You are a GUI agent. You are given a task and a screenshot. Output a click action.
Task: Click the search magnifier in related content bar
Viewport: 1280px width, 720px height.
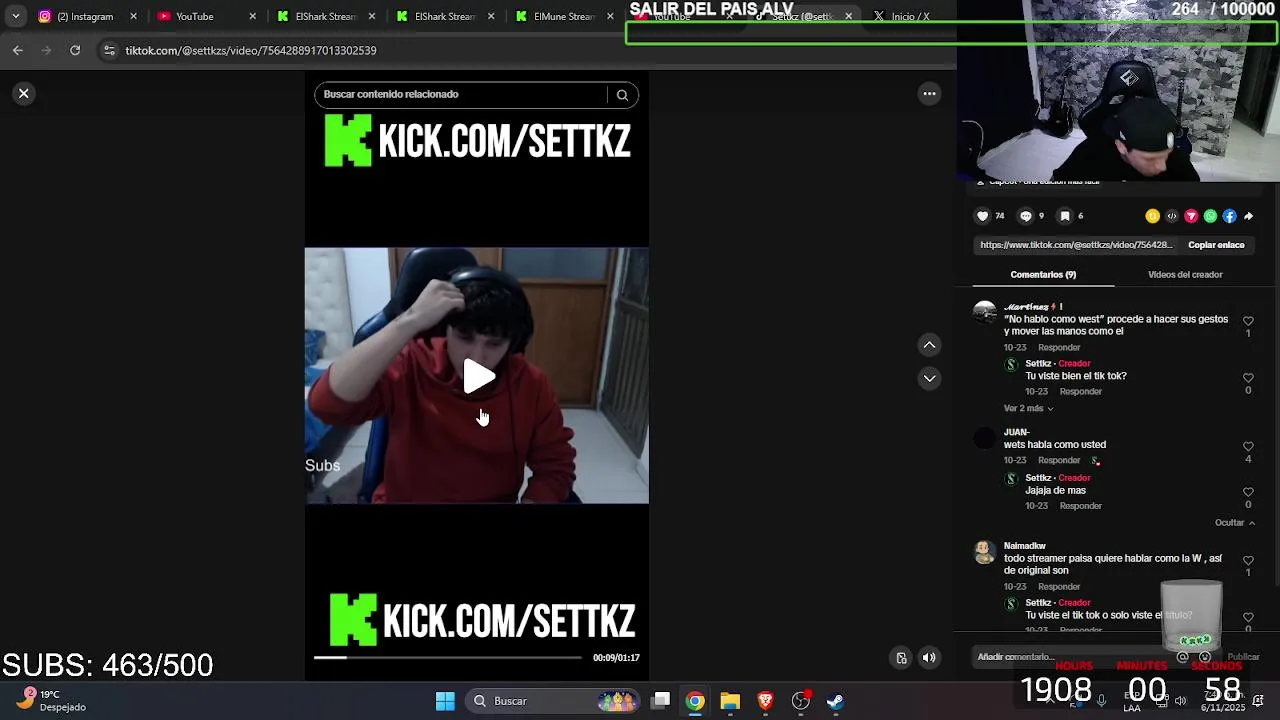click(622, 95)
